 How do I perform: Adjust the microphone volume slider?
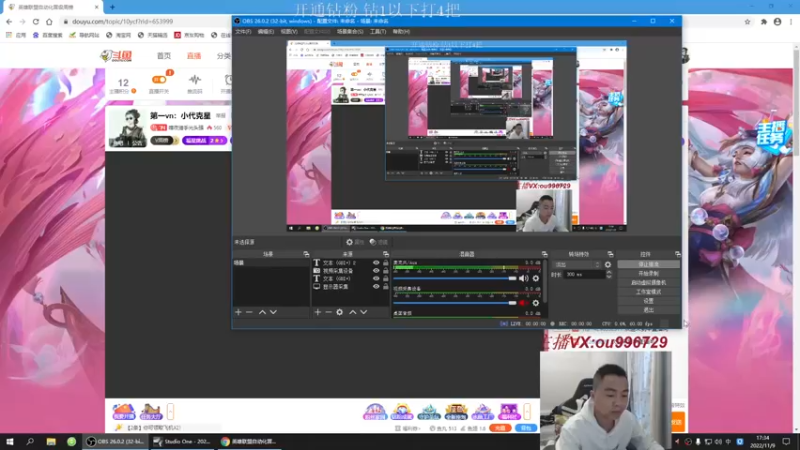[x=455, y=279]
